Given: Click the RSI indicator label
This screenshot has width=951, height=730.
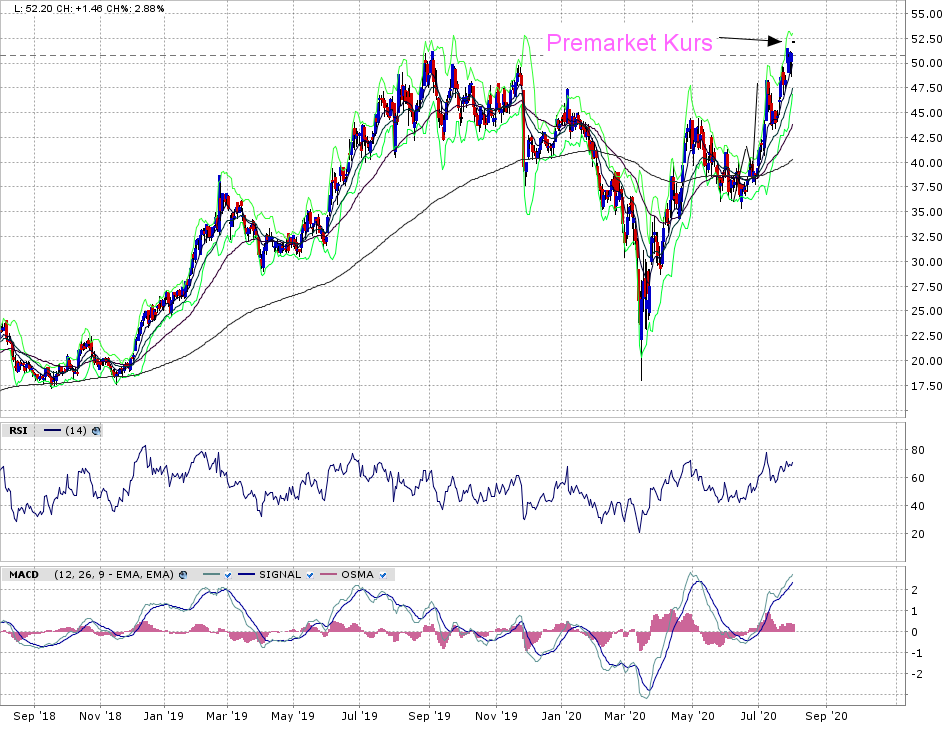Looking at the screenshot, I should (18, 431).
